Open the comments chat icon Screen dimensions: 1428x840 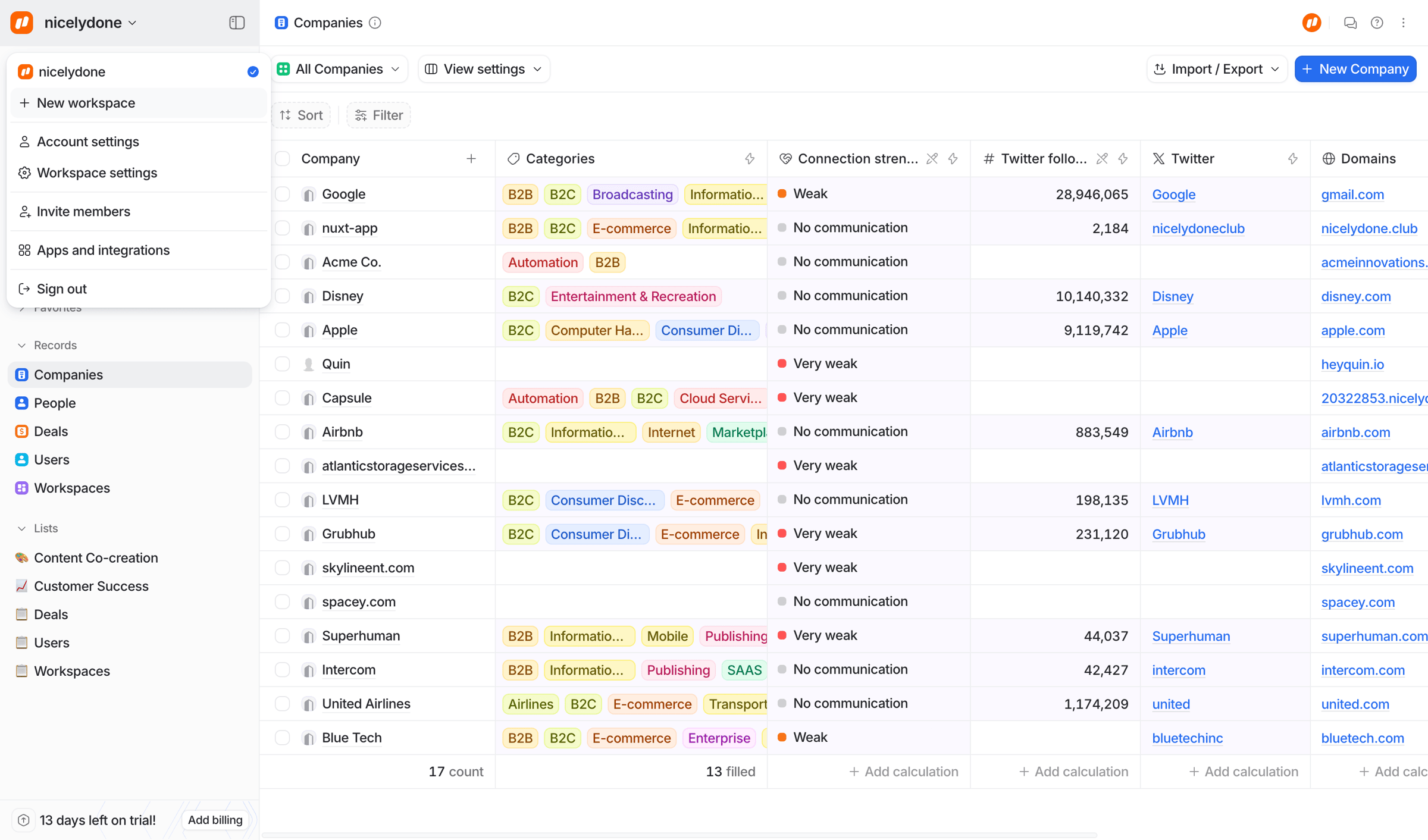click(1350, 23)
